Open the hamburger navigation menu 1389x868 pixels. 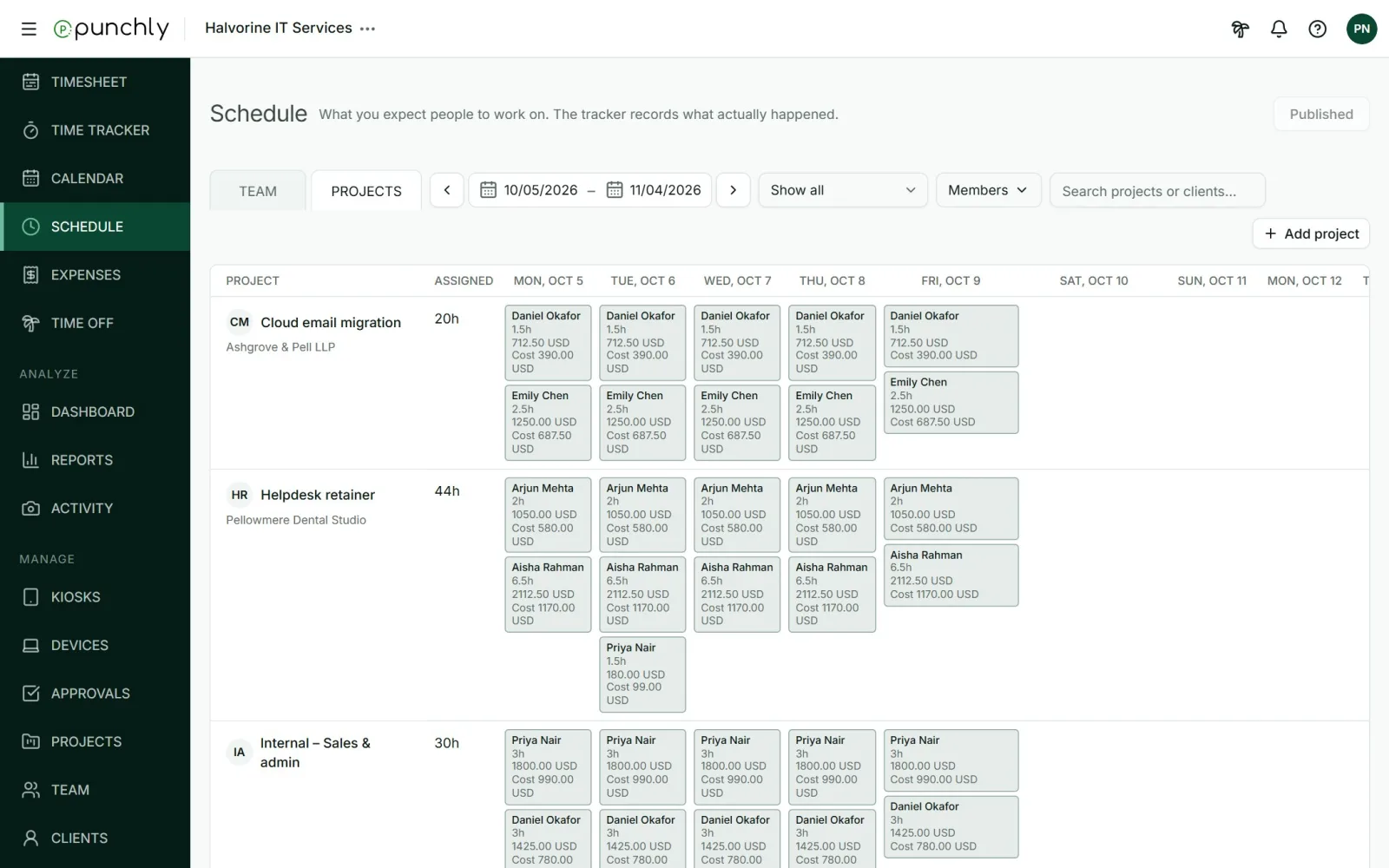coord(29,29)
